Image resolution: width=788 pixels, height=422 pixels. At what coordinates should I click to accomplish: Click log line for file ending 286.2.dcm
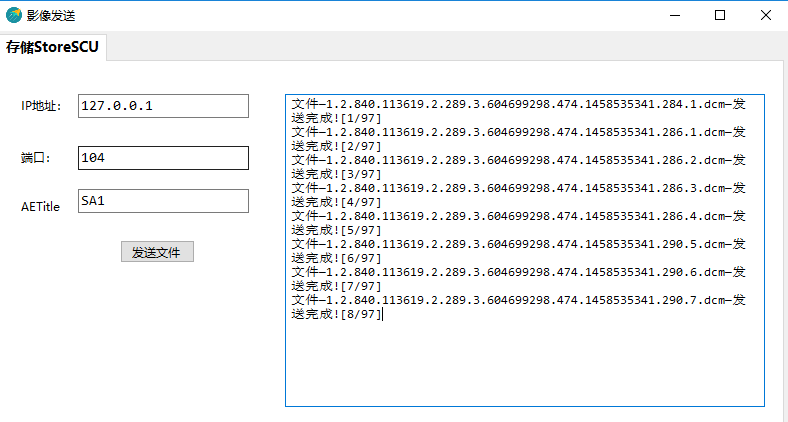pos(519,160)
